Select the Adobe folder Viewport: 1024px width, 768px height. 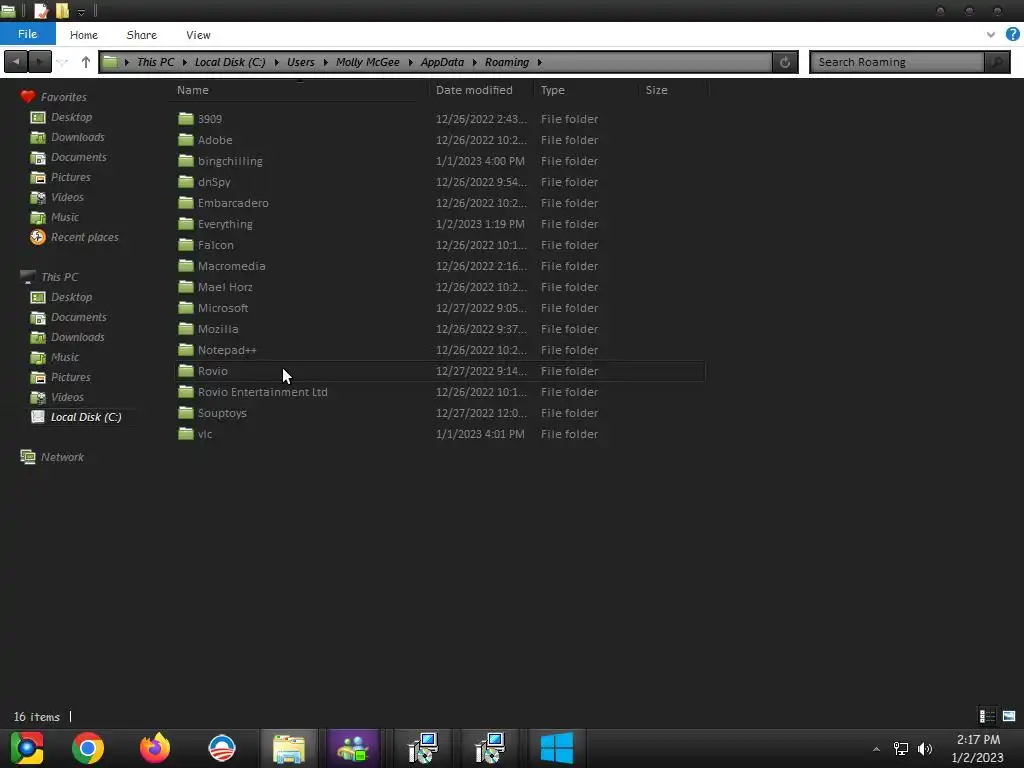(x=440, y=140)
